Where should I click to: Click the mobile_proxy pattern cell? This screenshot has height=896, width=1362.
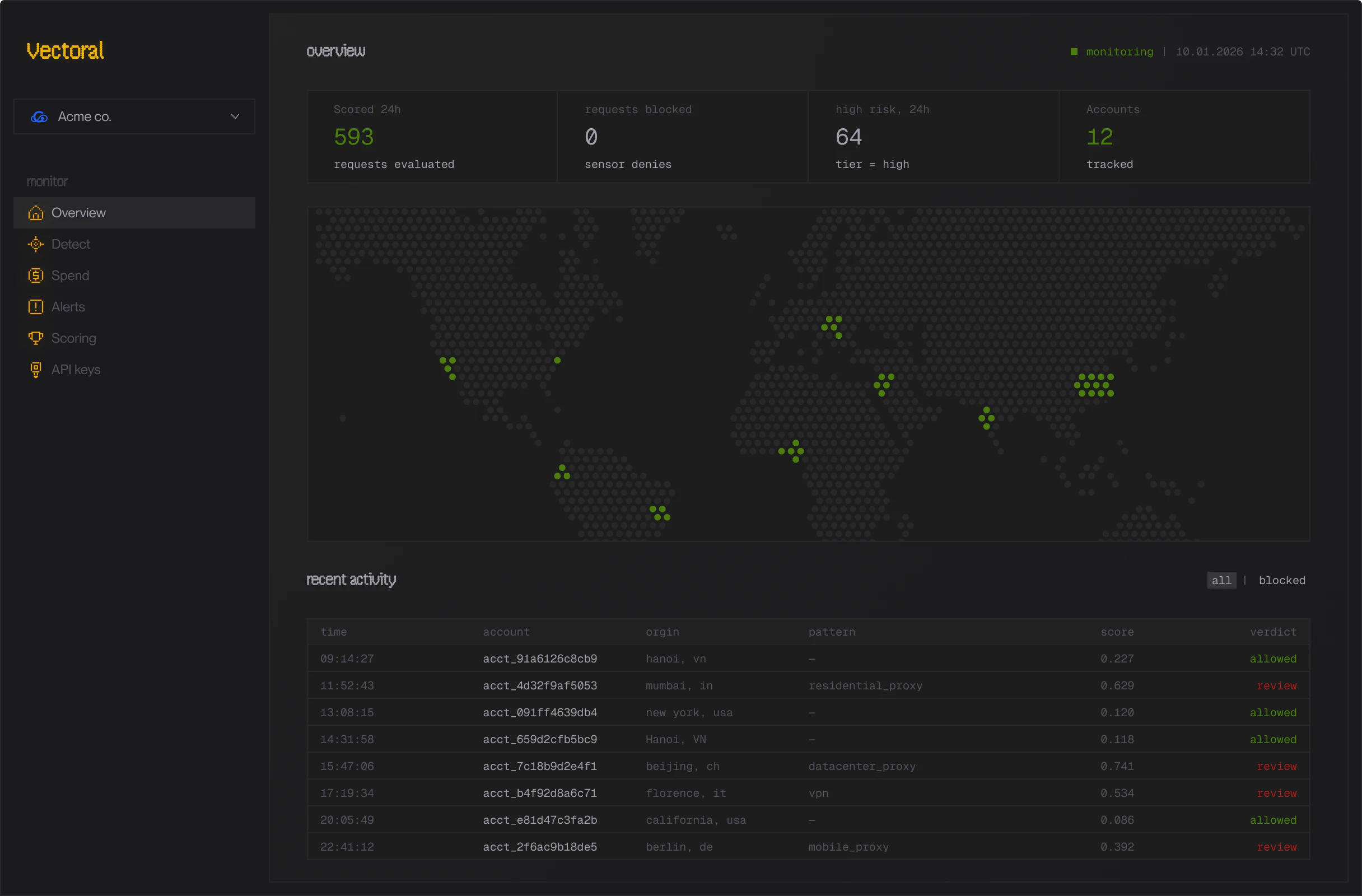(x=848, y=847)
